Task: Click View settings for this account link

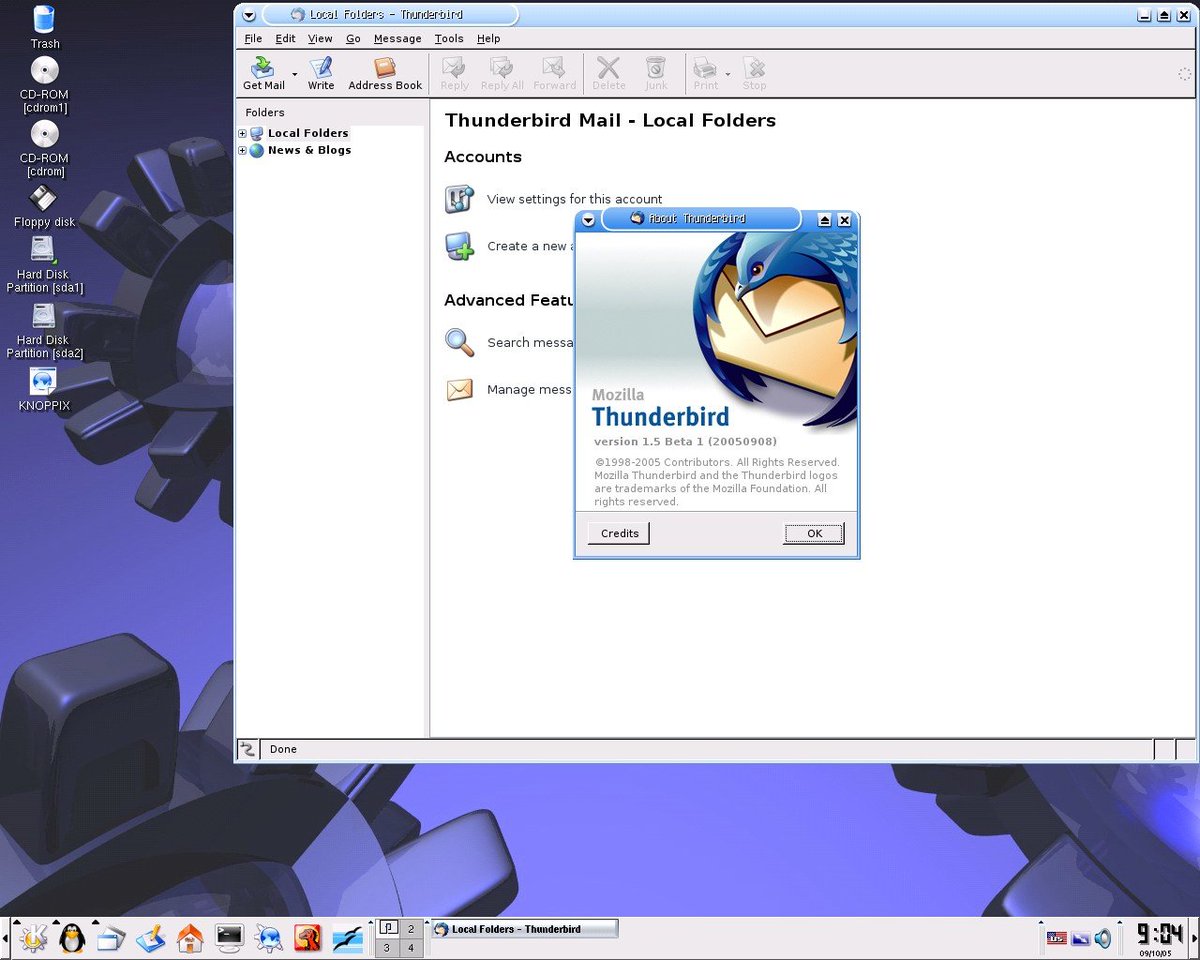Action: tap(574, 199)
